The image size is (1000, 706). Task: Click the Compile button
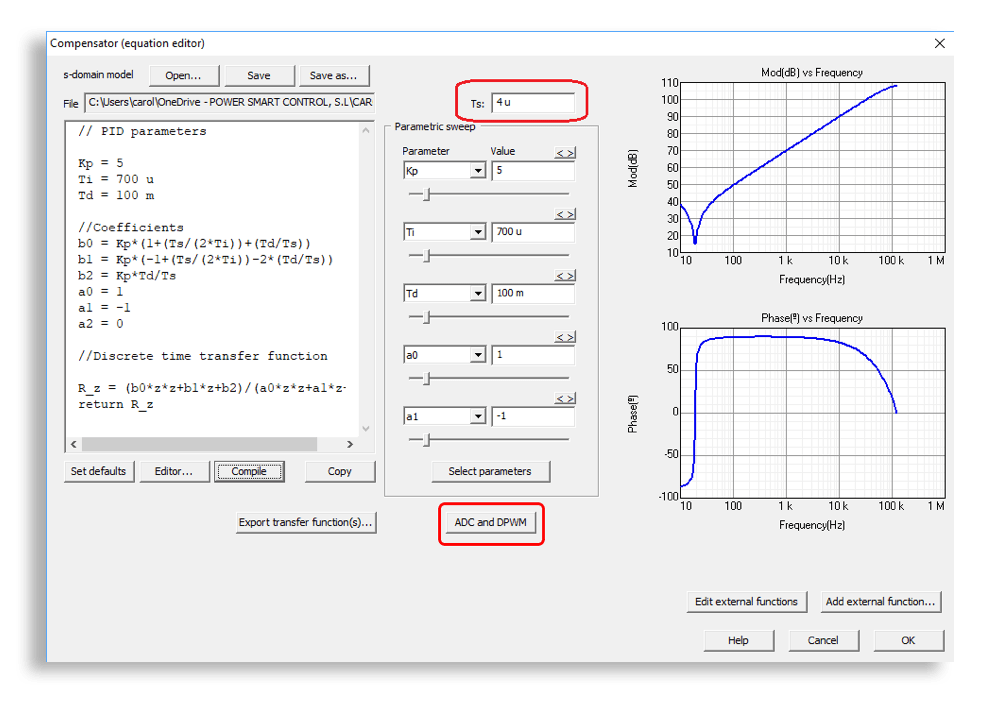click(x=249, y=471)
